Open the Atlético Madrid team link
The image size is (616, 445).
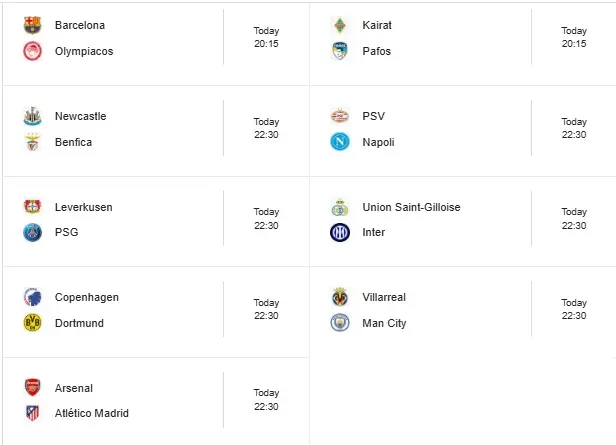point(92,413)
